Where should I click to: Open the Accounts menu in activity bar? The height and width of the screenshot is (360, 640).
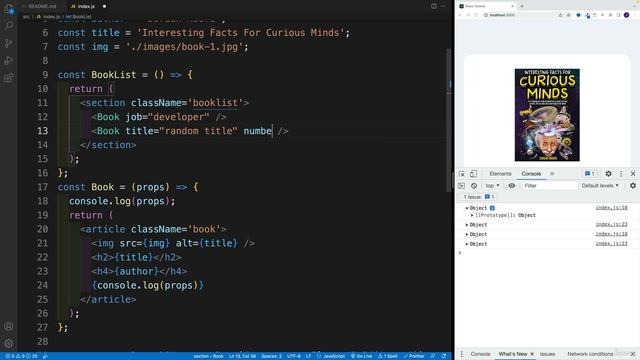point(9,326)
